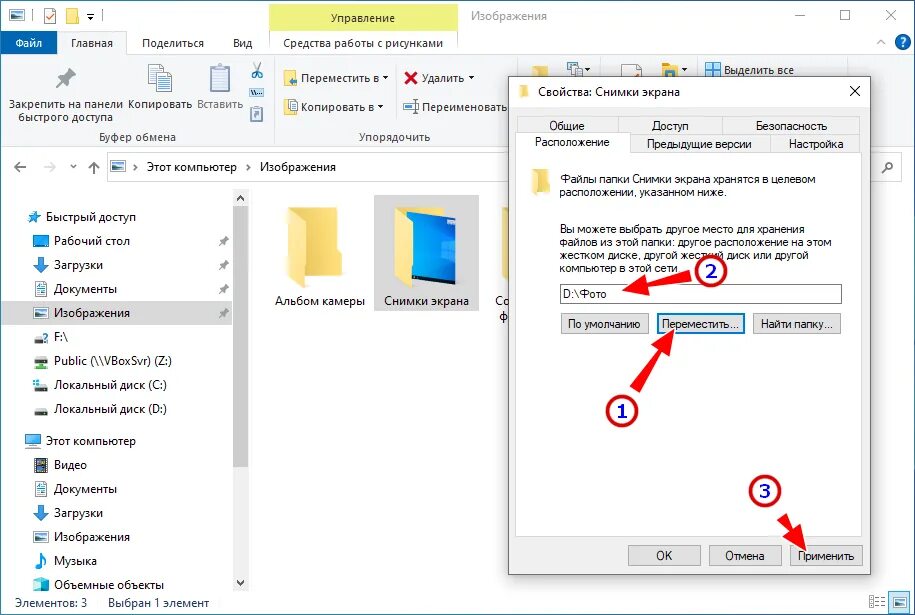Select Рабочий стол in Quick access
Screen dimensions: 915x615
point(92,241)
